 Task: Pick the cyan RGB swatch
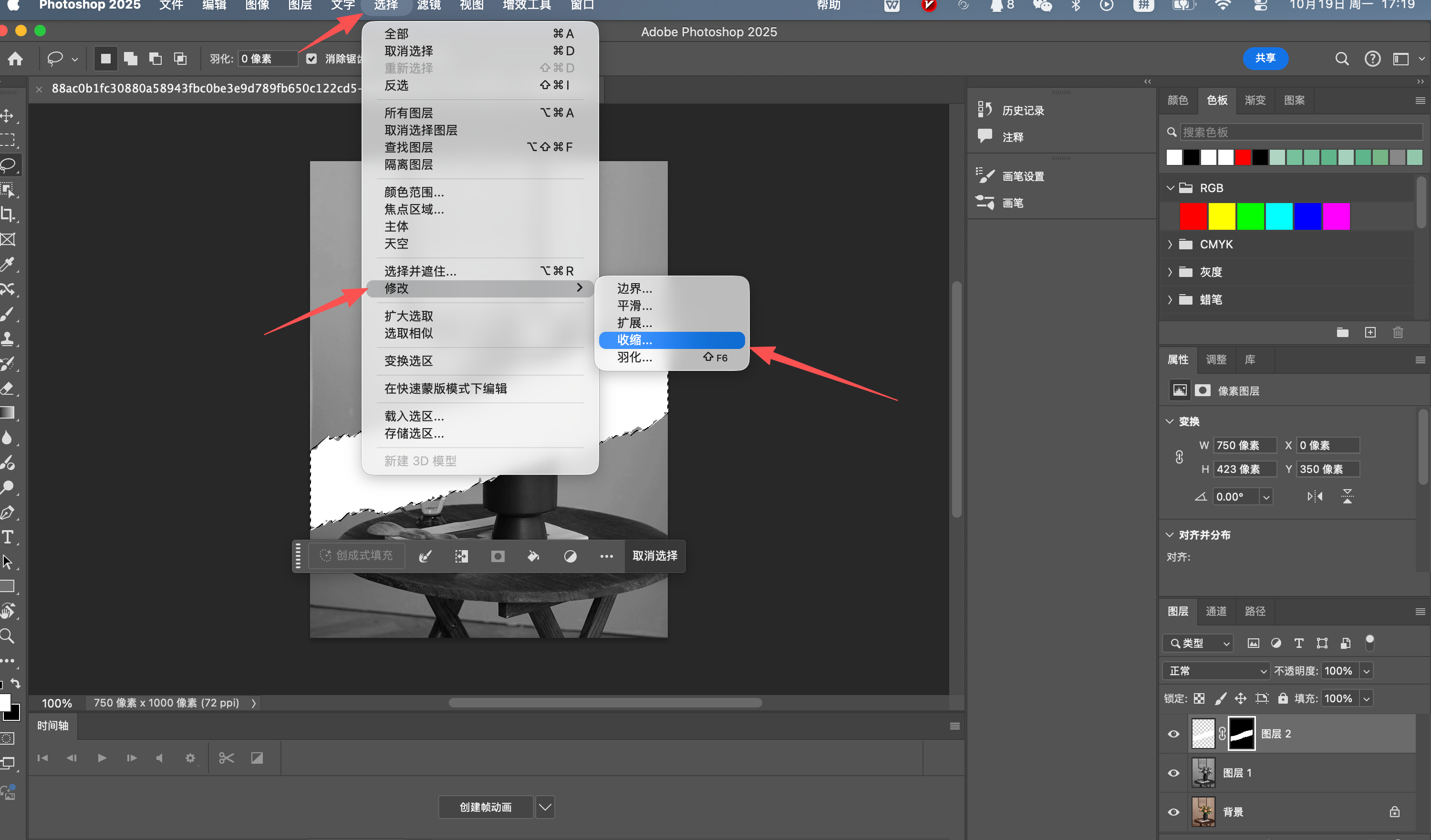coord(1279,216)
